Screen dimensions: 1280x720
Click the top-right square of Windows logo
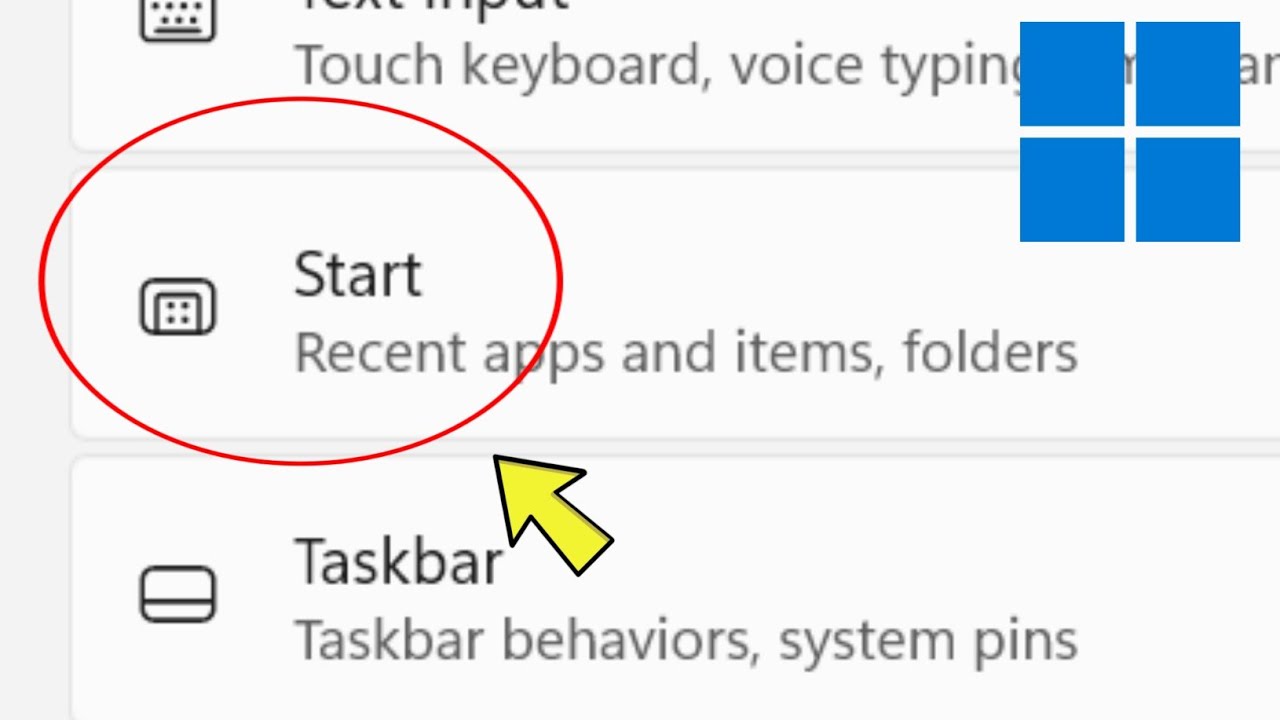pyautogui.click(x=1188, y=74)
